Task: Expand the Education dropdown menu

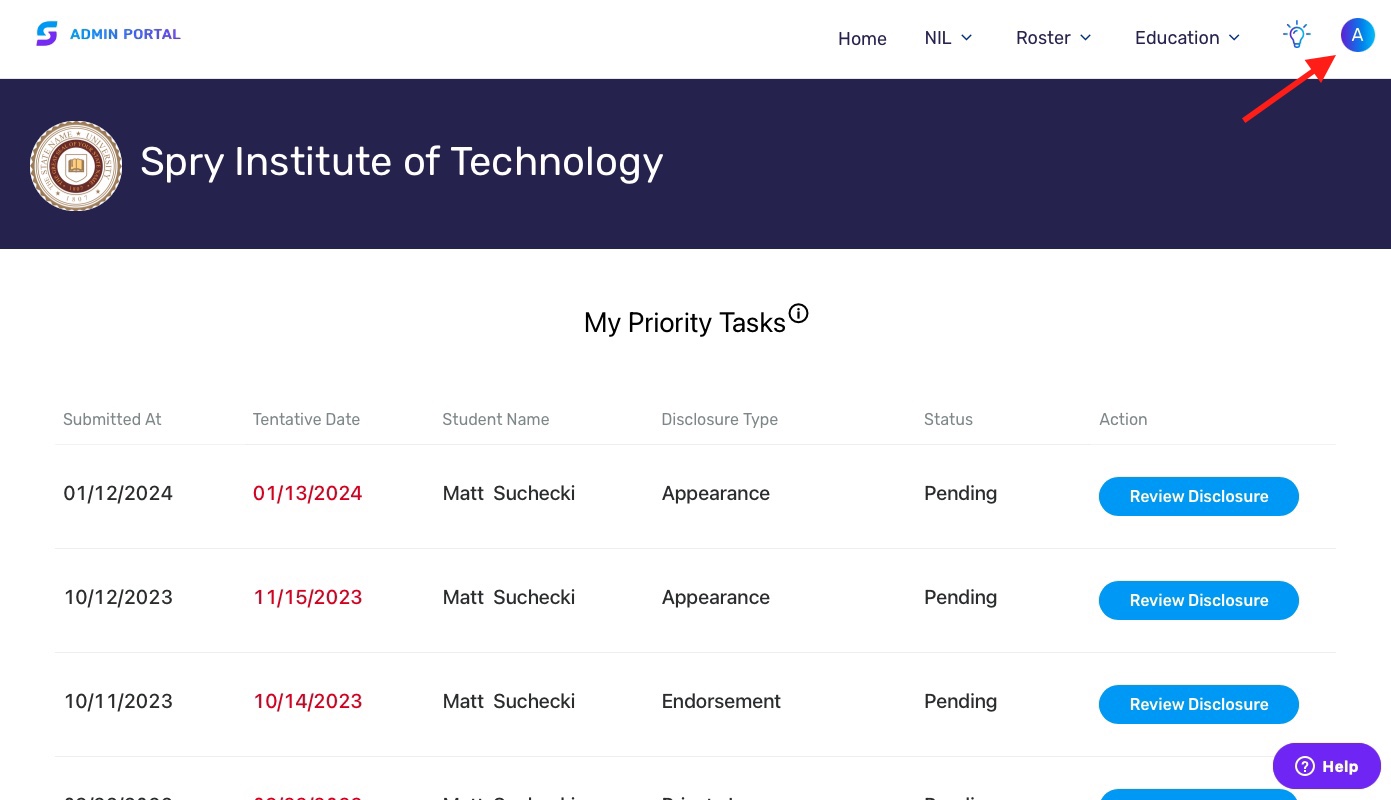Action: [1187, 38]
